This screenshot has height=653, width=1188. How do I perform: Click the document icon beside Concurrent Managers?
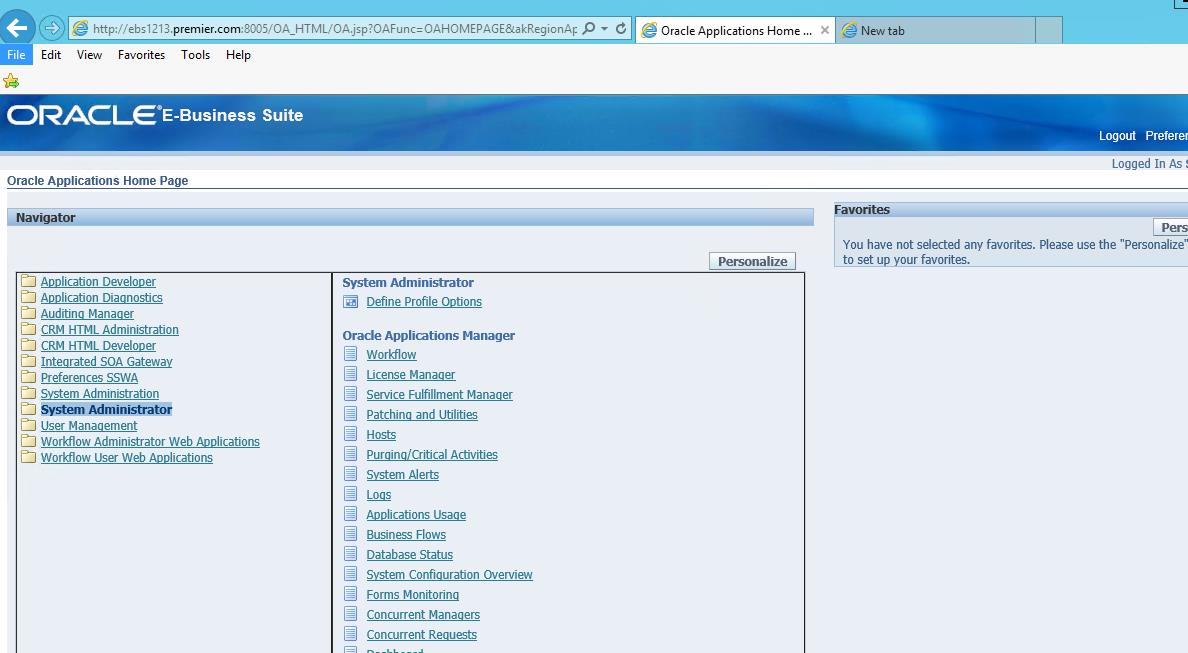350,614
